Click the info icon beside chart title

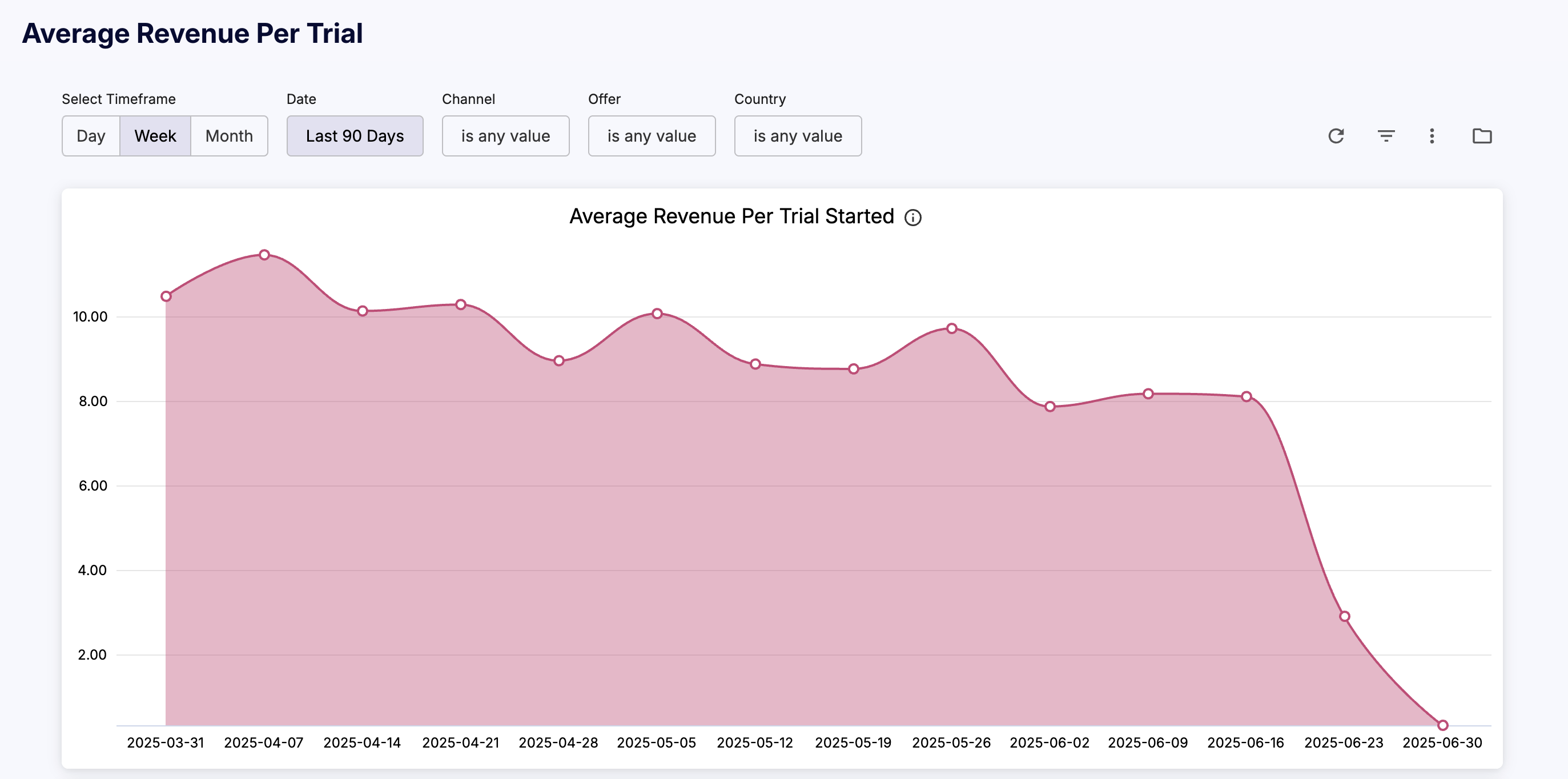(912, 217)
